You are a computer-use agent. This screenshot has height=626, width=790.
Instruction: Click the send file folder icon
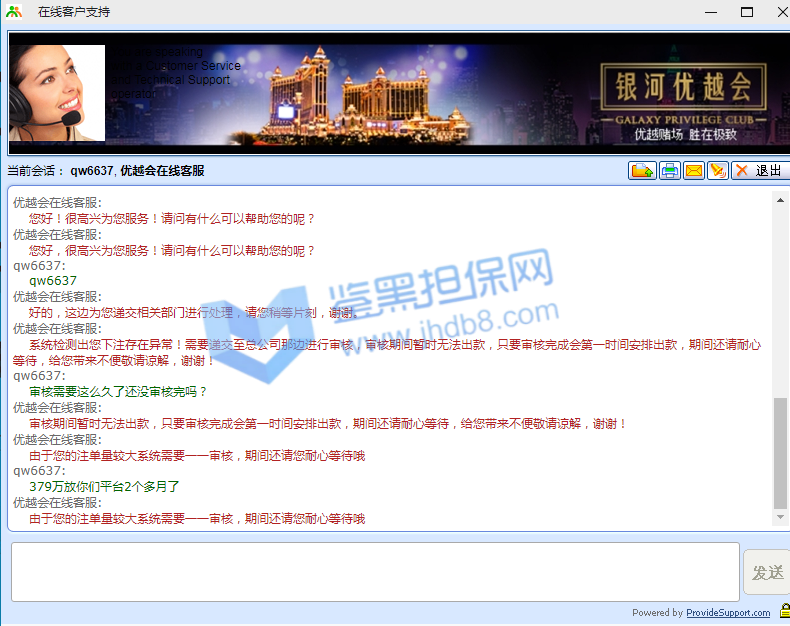[642, 171]
